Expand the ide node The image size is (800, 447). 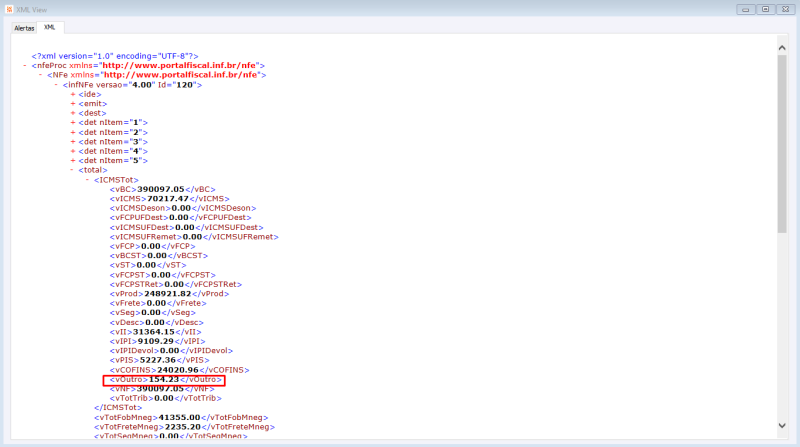point(73,94)
